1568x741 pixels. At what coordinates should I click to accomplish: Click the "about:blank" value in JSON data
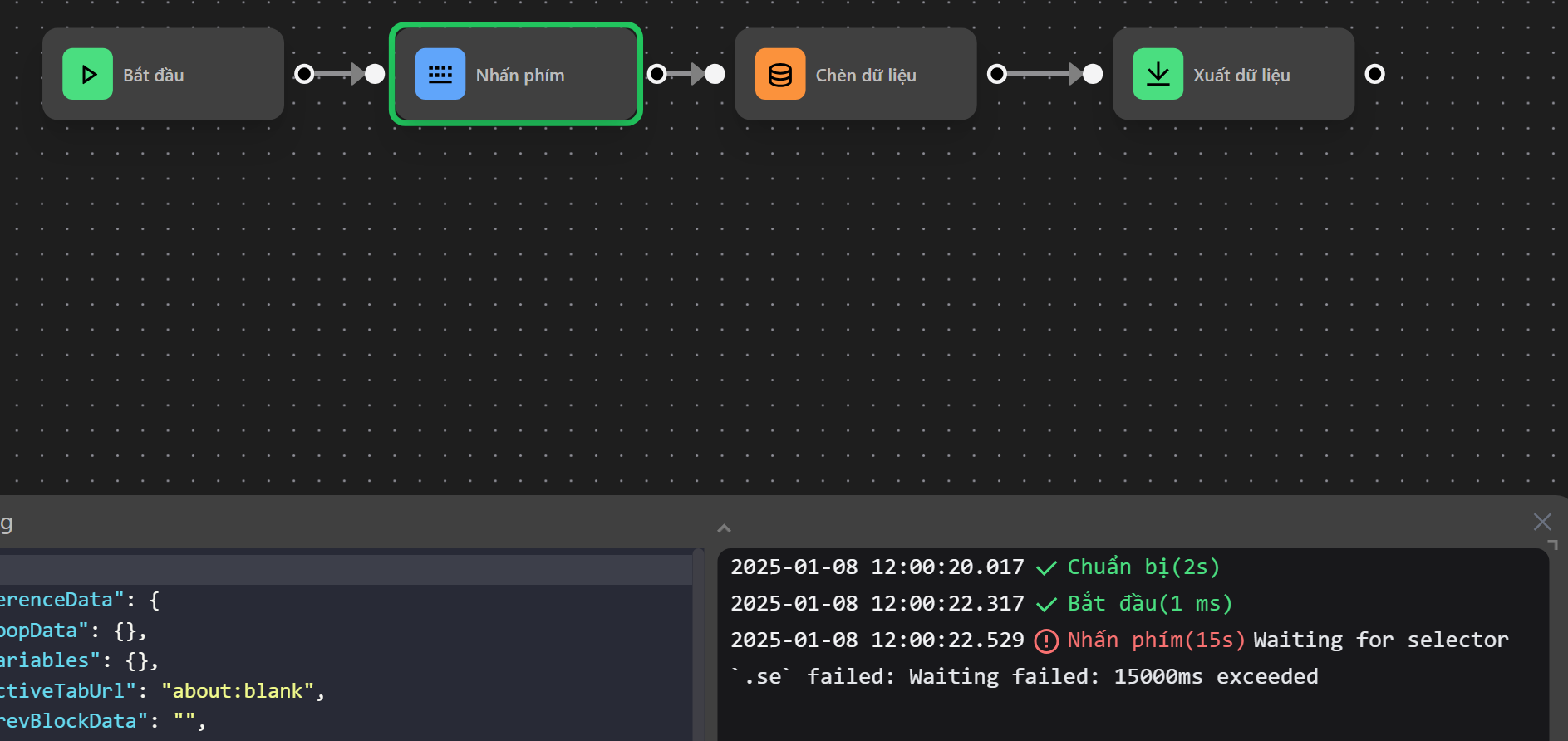tap(238, 691)
